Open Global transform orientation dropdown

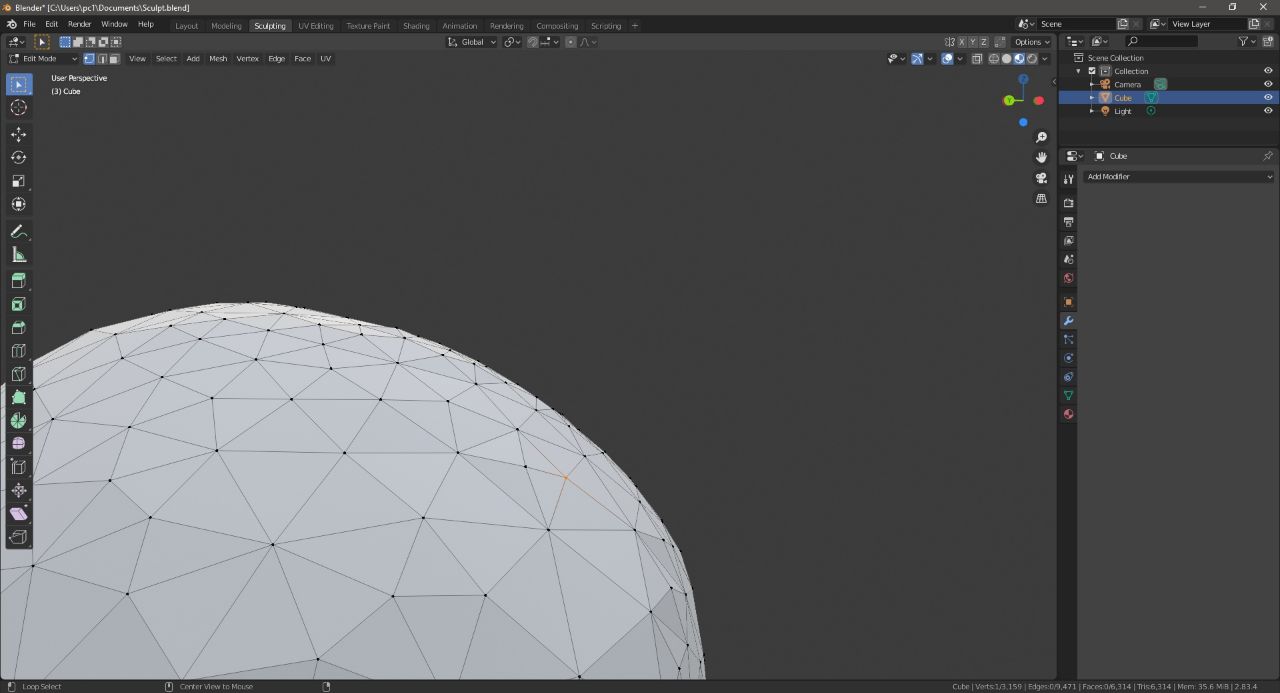pos(471,42)
